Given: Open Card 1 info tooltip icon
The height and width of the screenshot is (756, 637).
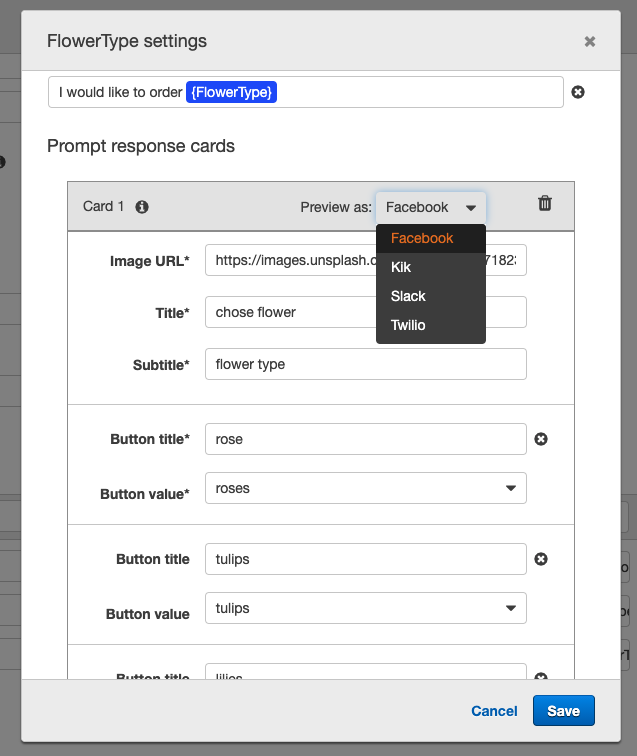Looking at the screenshot, I should (x=142, y=207).
